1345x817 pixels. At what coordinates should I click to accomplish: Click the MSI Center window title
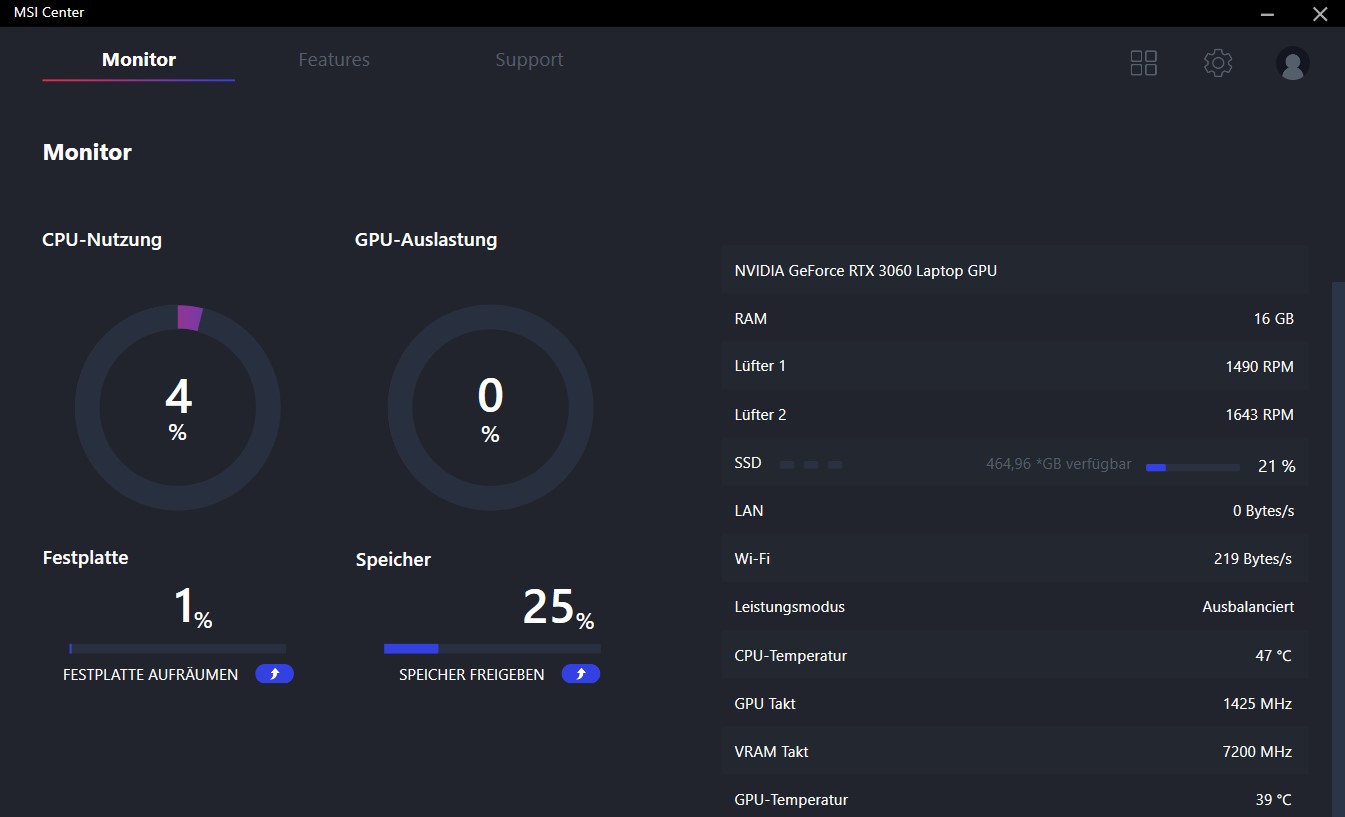click(49, 13)
